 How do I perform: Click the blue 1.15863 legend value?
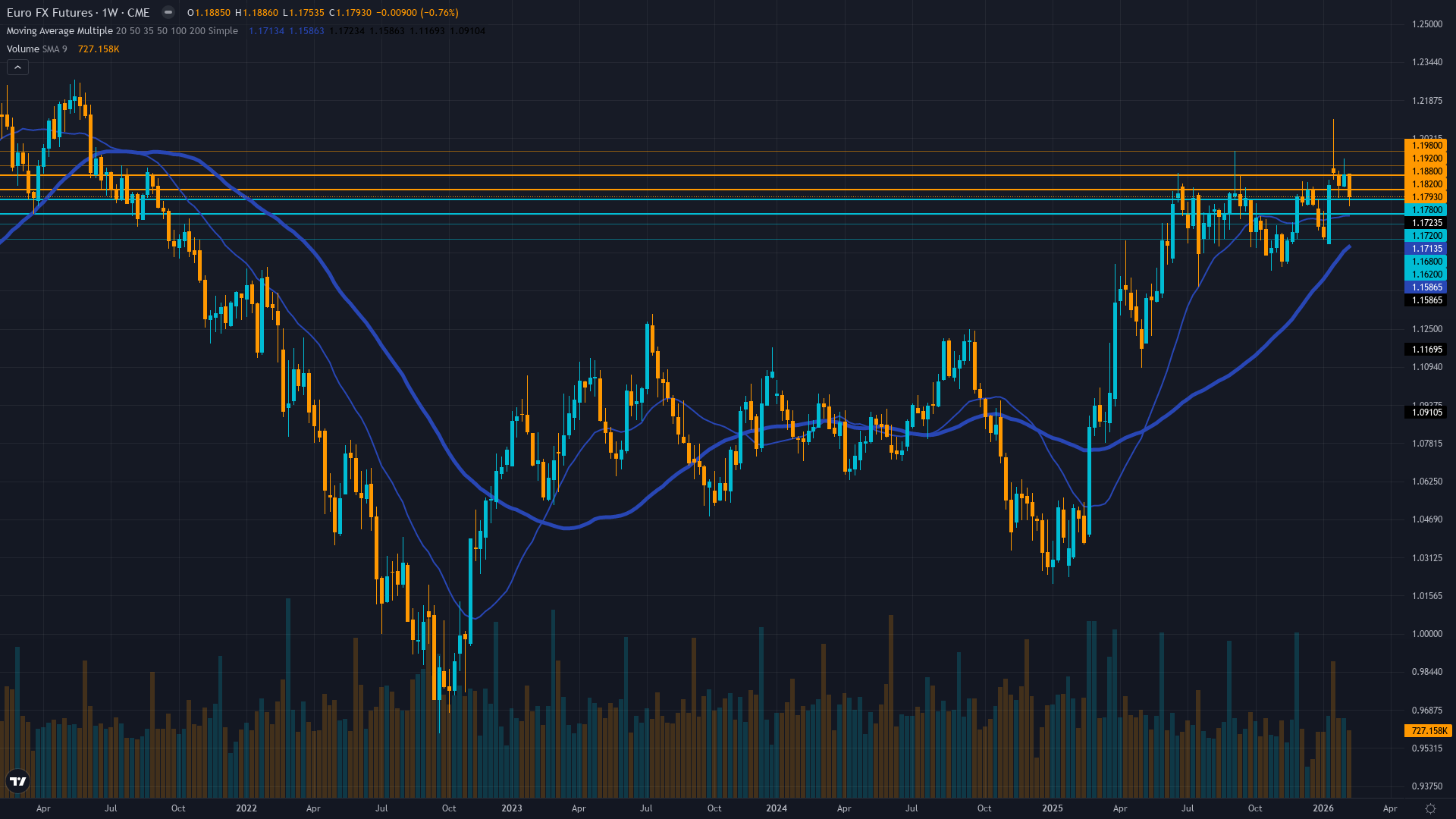point(306,31)
